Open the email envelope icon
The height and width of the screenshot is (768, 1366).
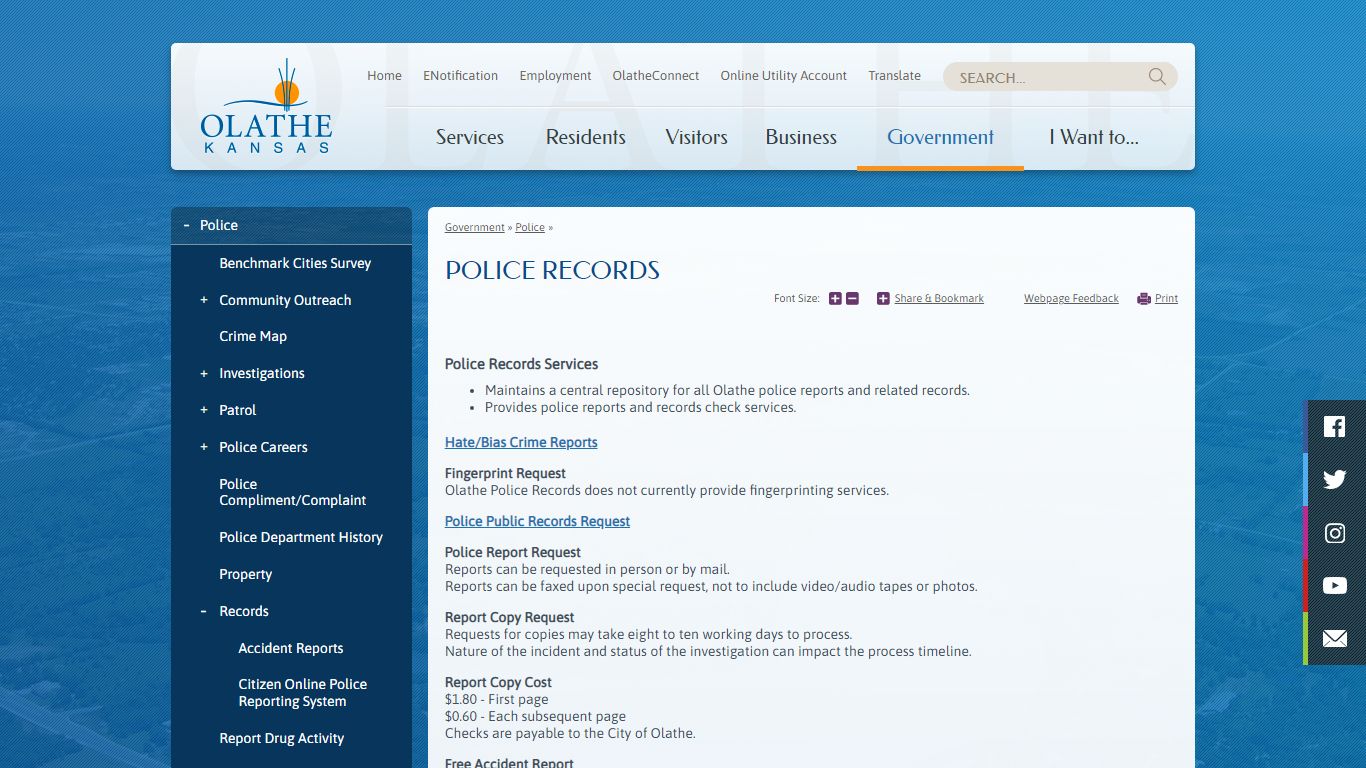coord(1335,639)
